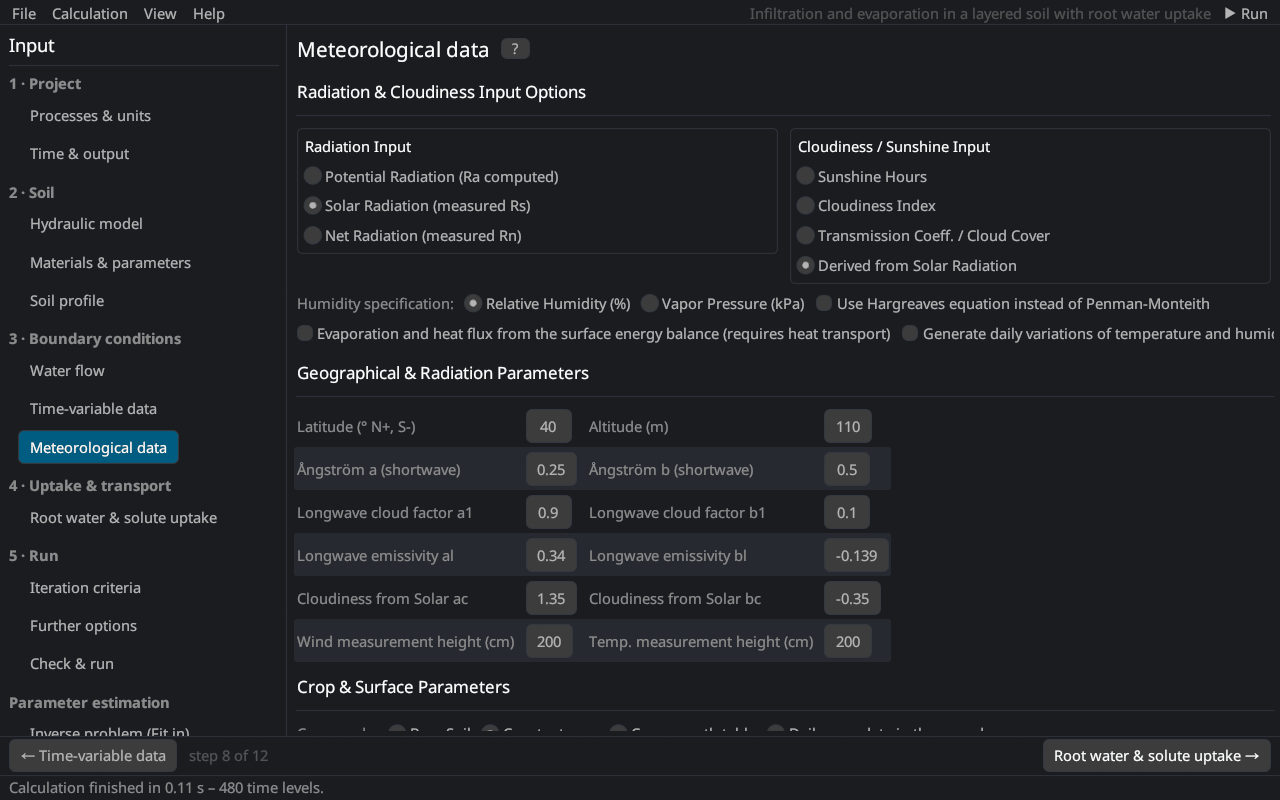
Task: Edit Temp. measurement height field
Action: coord(848,641)
